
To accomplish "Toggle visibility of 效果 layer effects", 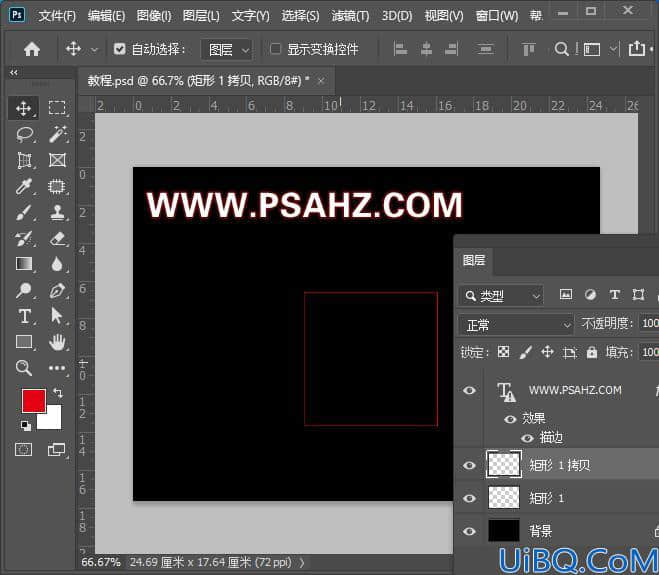I will click(510, 419).
